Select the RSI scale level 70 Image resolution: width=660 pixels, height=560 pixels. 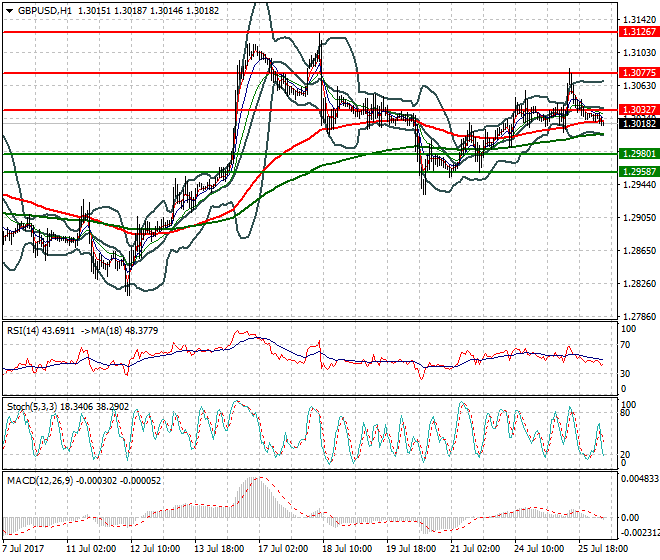(x=625, y=345)
